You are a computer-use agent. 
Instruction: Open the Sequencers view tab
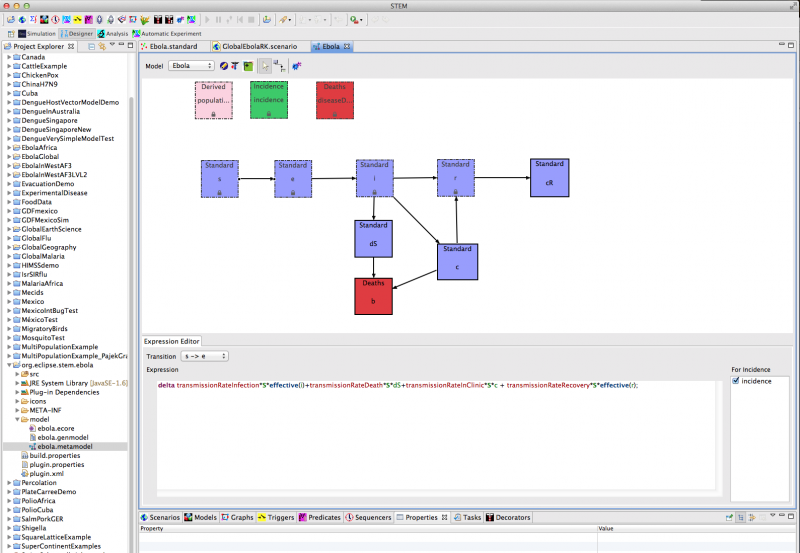point(368,517)
